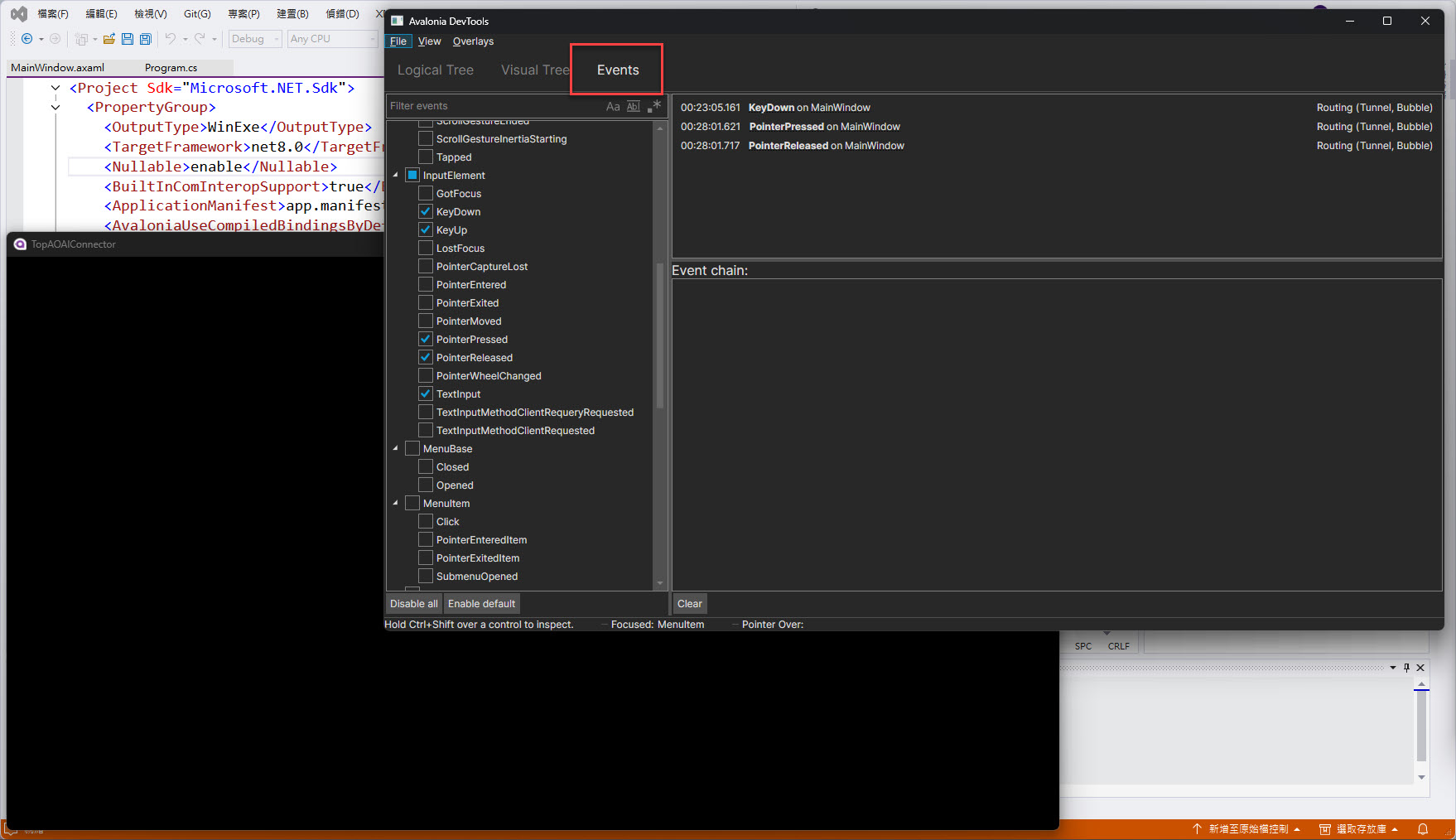
Task: Click the repository icon in status bar
Action: coord(1325,829)
